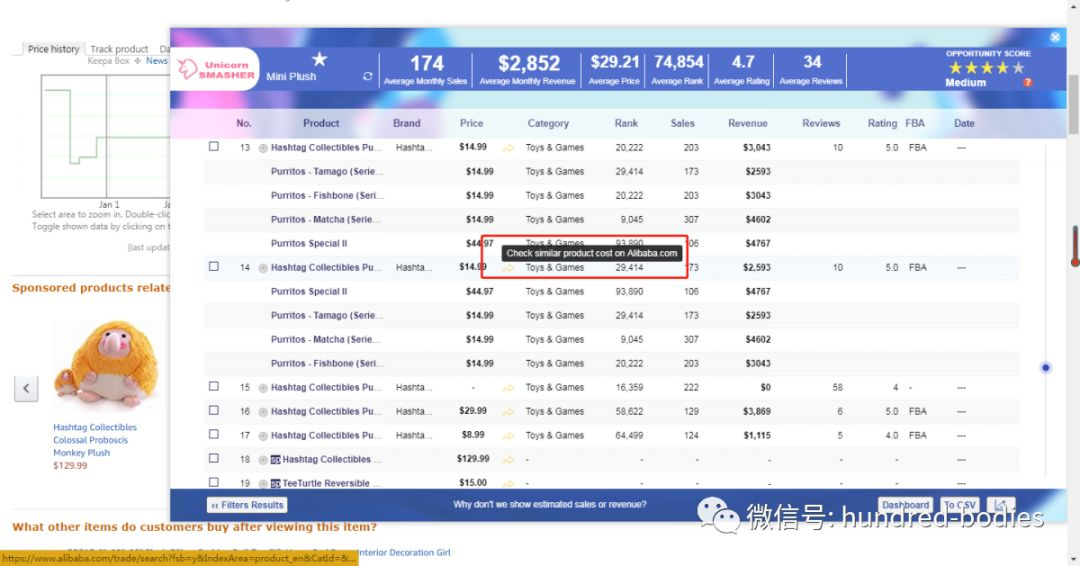Open the opportunity score help question mark
Viewport: 1080px width, 566px height.
pos(1027,83)
